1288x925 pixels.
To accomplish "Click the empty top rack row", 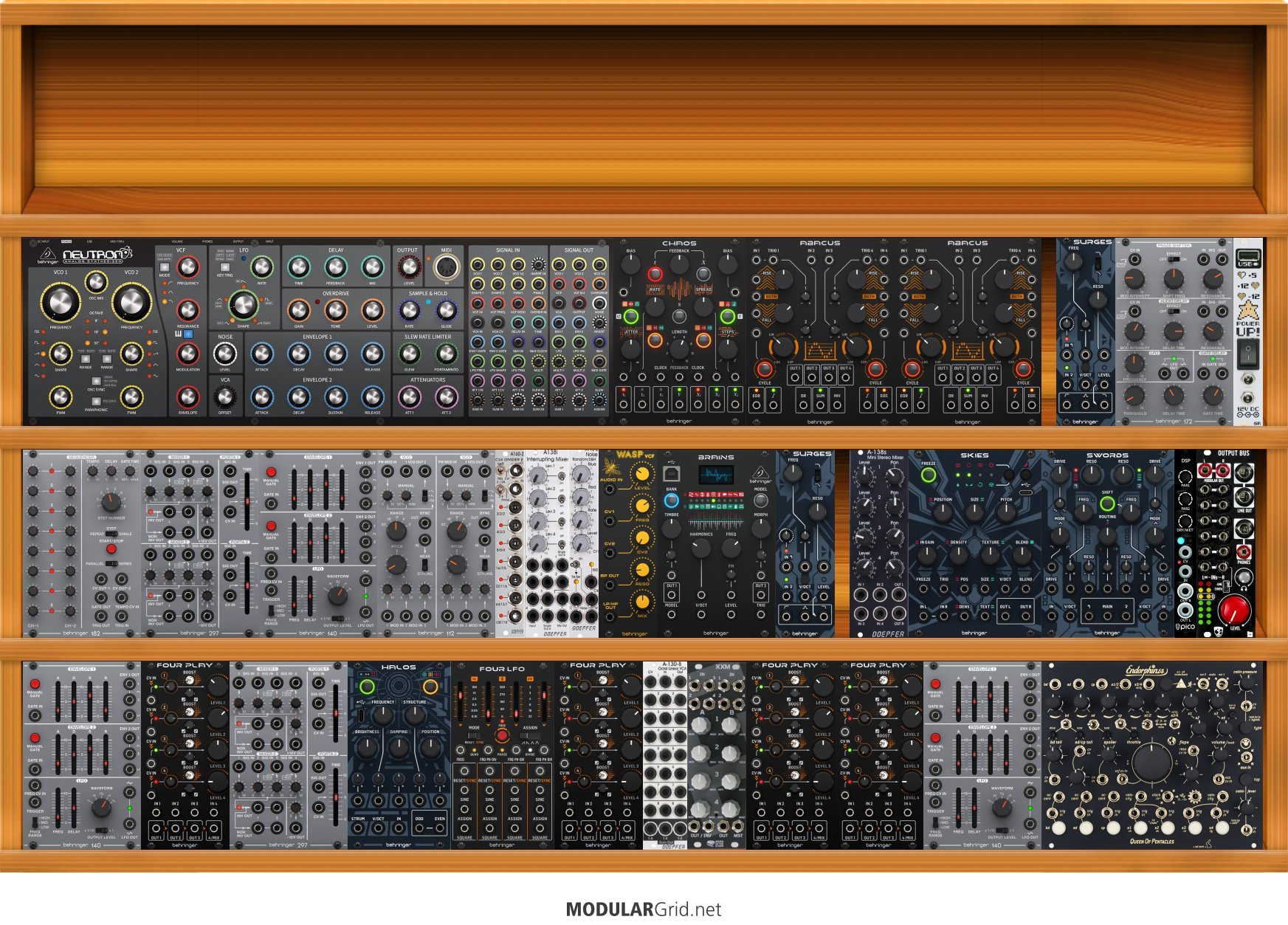I will 644,118.
